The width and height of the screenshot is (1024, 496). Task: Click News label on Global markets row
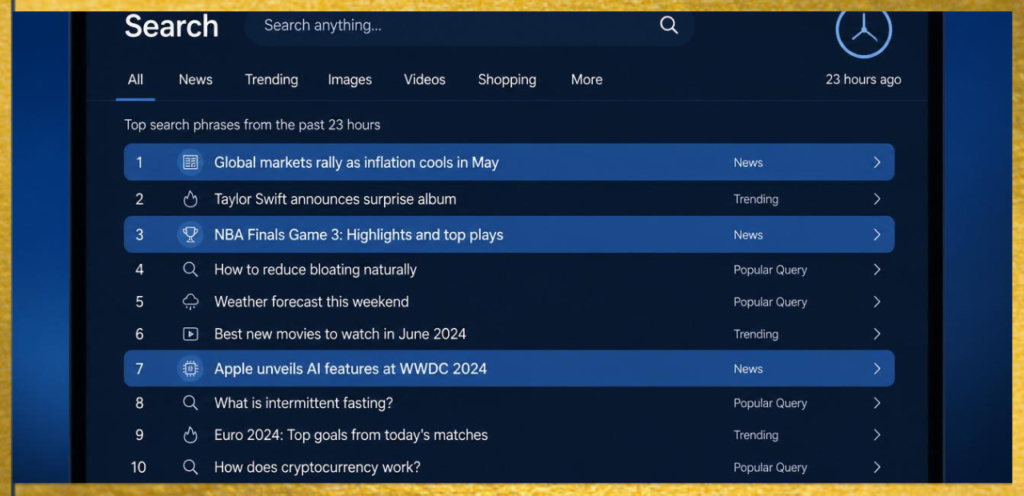[x=748, y=163]
